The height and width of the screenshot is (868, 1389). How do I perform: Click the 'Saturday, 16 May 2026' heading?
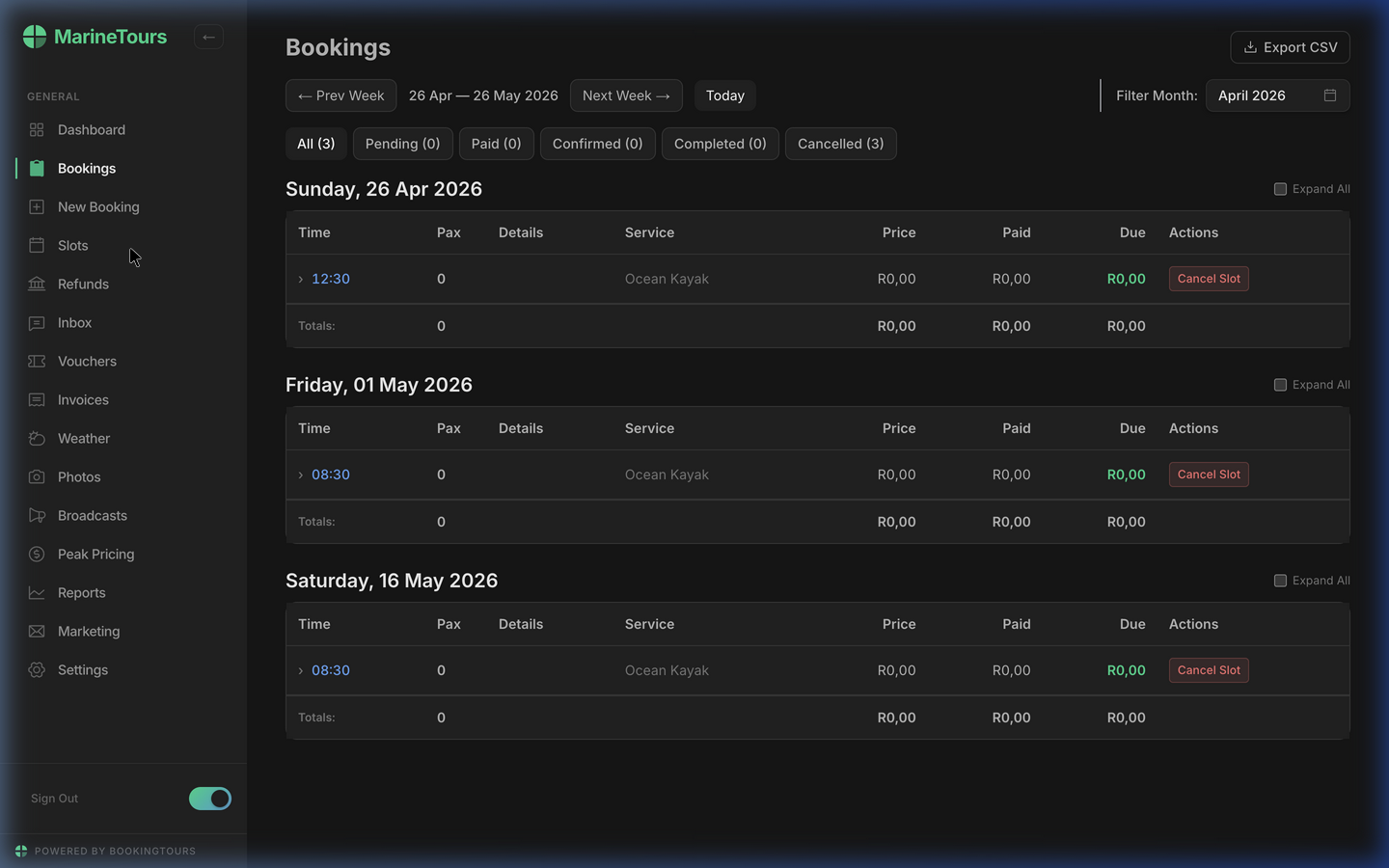(392, 581)
